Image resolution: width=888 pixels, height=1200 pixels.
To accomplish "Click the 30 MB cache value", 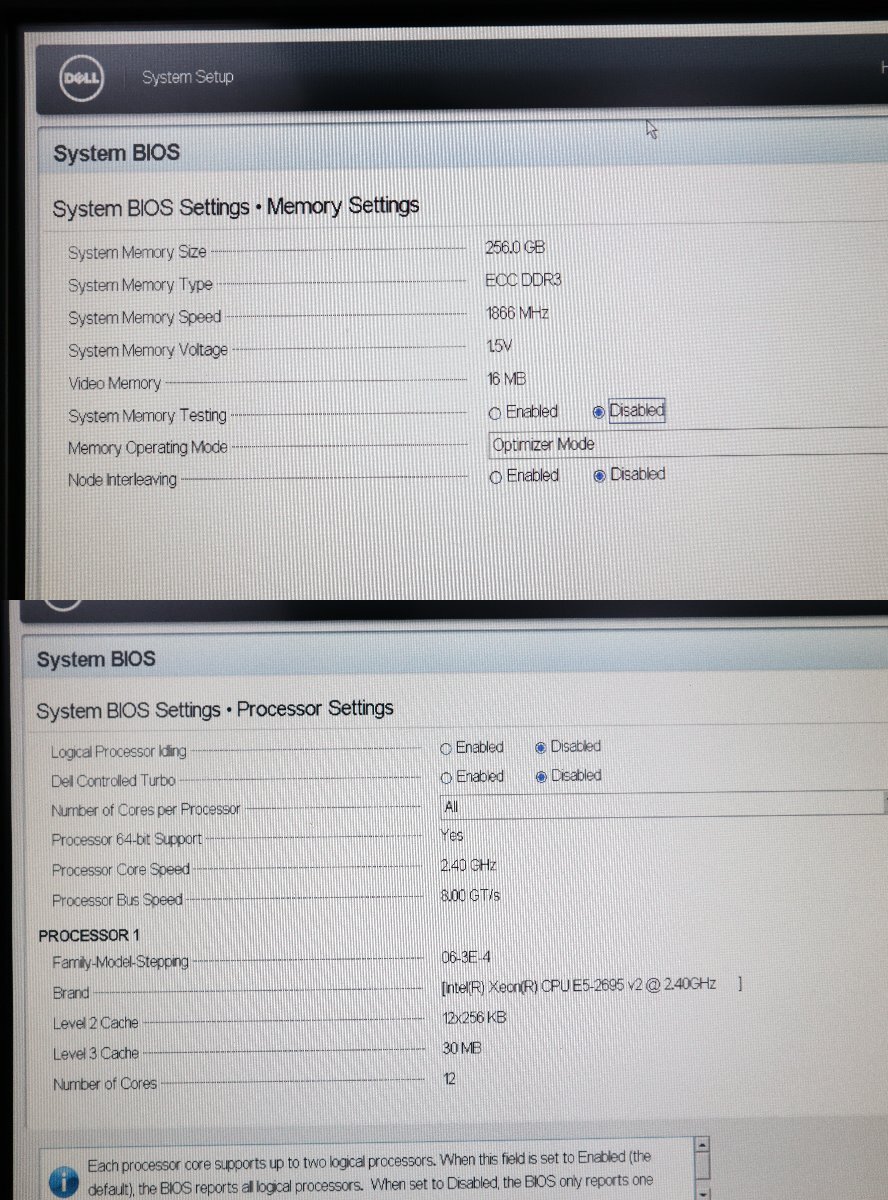I will coord(462,1049).
